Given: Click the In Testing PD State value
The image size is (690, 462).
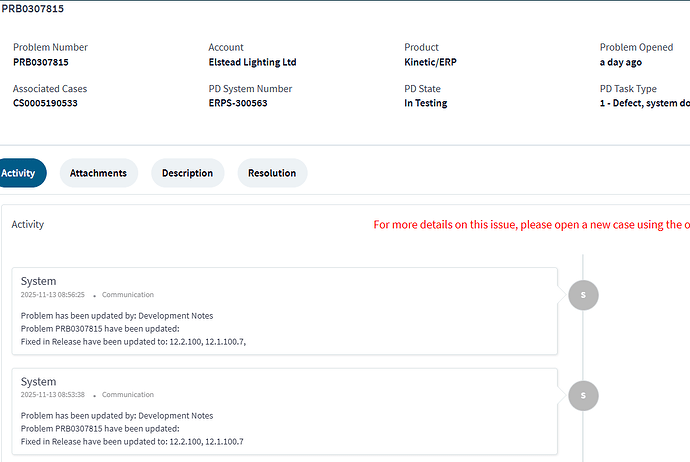Looking at the screenshot, I should (x=426, y=103).
